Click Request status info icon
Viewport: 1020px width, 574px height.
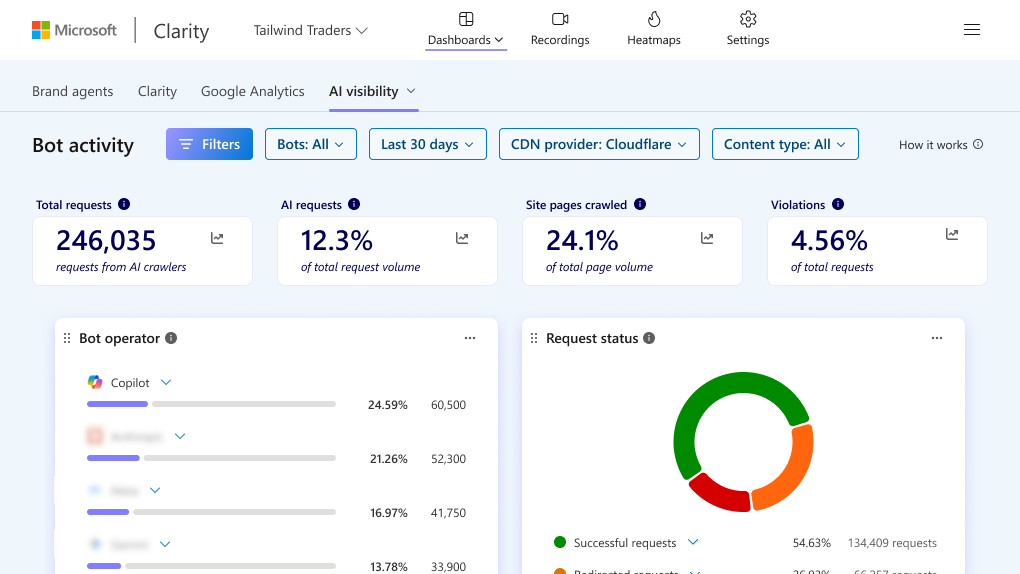649,338
